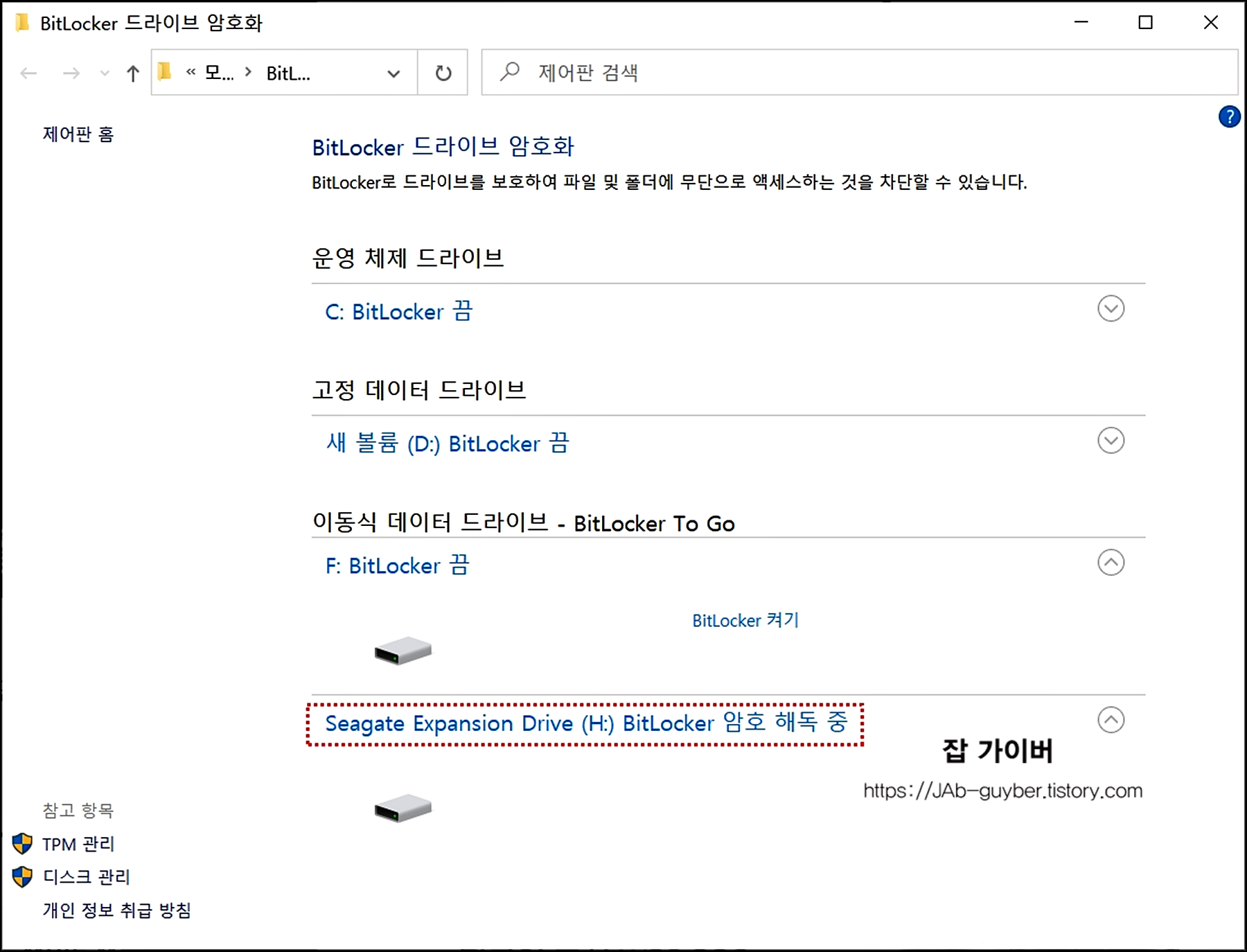Expand the D: drive options chevron
Screen dimensions: 1247x952
(x=1111, y=440)
